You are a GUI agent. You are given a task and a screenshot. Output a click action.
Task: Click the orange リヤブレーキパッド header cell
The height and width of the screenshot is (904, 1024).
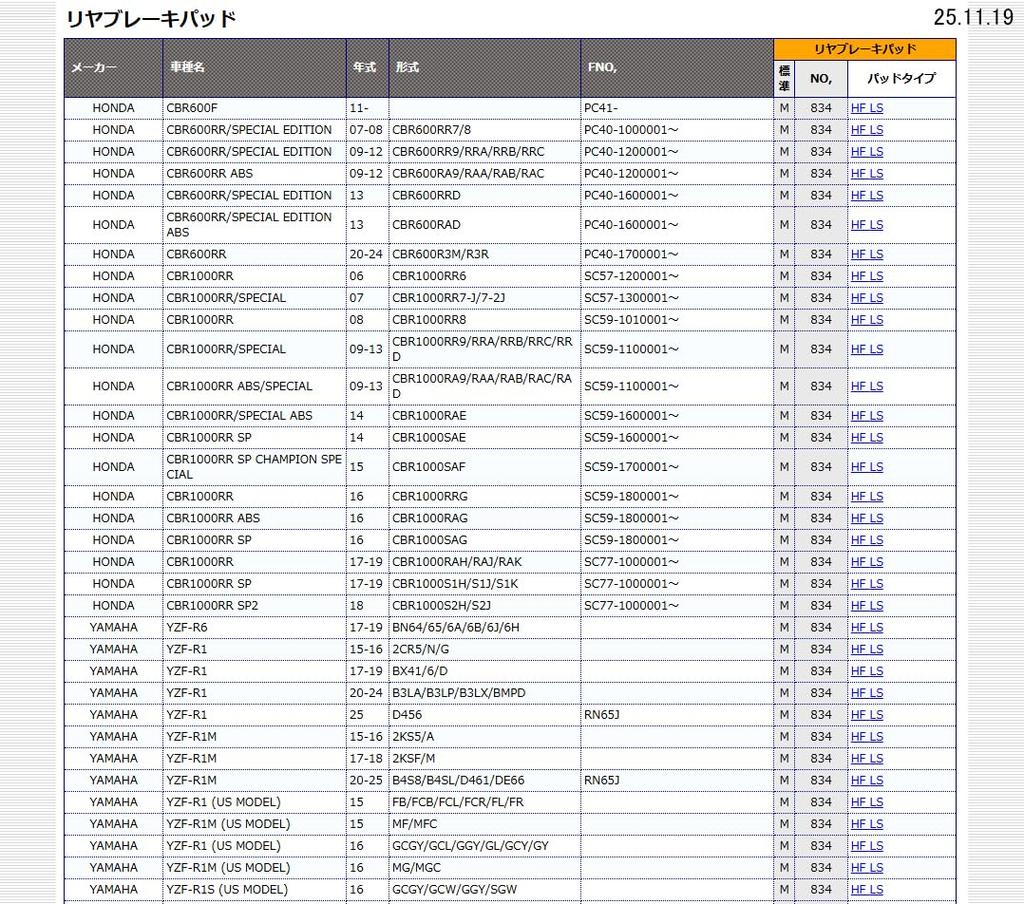[x=864, y=49]
